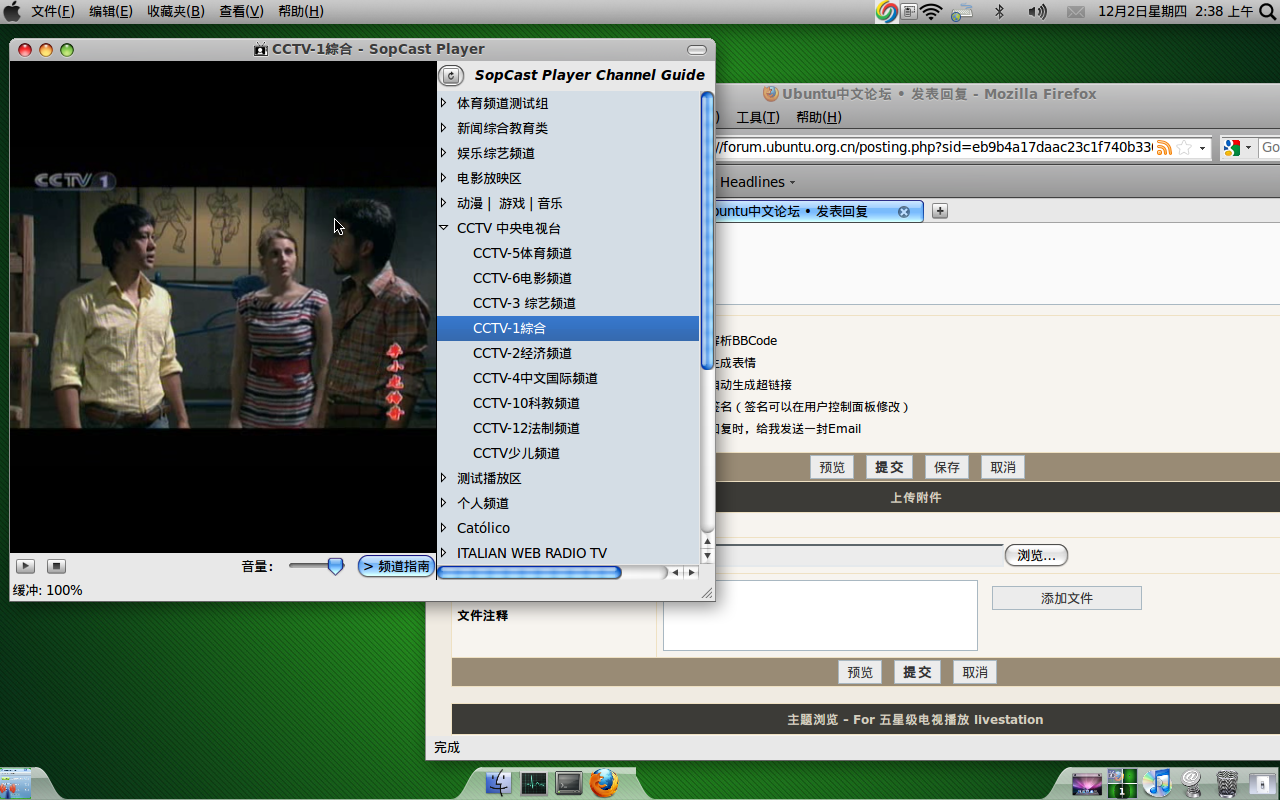
Task: Click the input method icon in menu bar
Action: (909, 12)
